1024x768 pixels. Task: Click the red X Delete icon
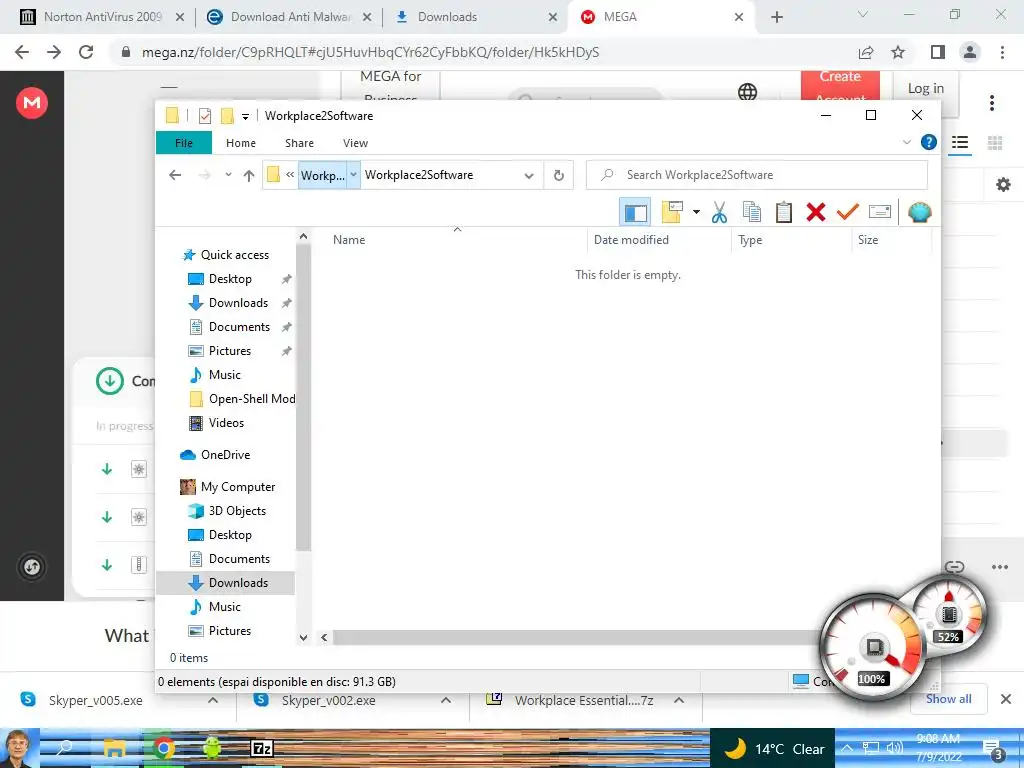[x=816, y=212]
